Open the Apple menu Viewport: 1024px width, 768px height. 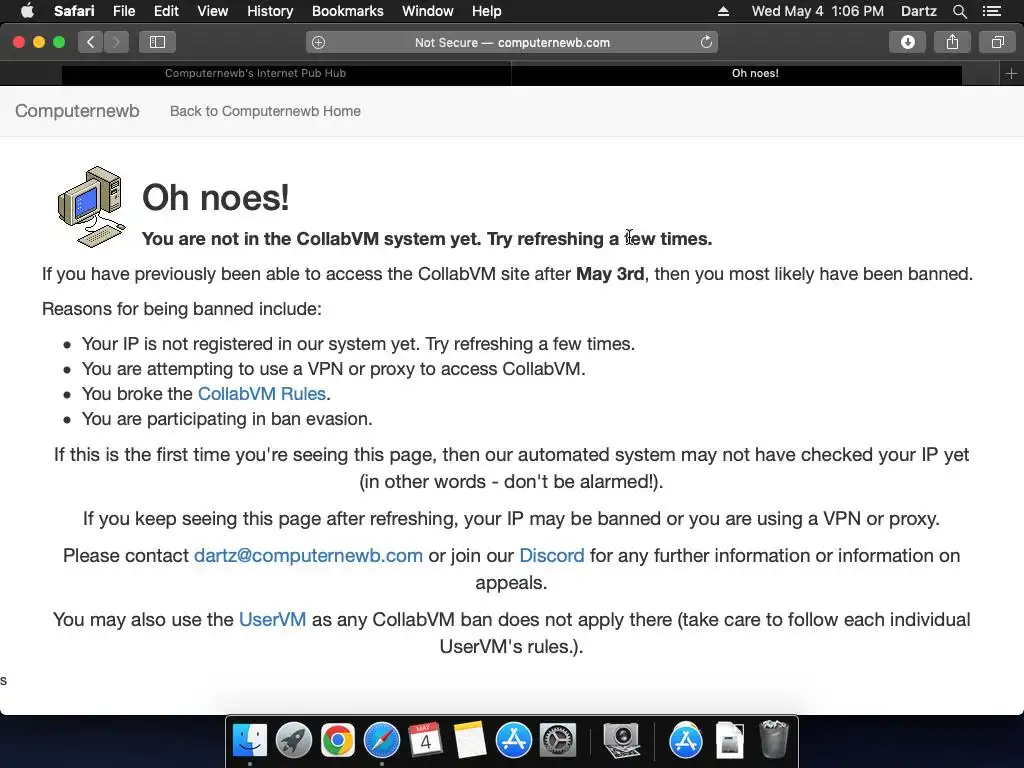27,11
